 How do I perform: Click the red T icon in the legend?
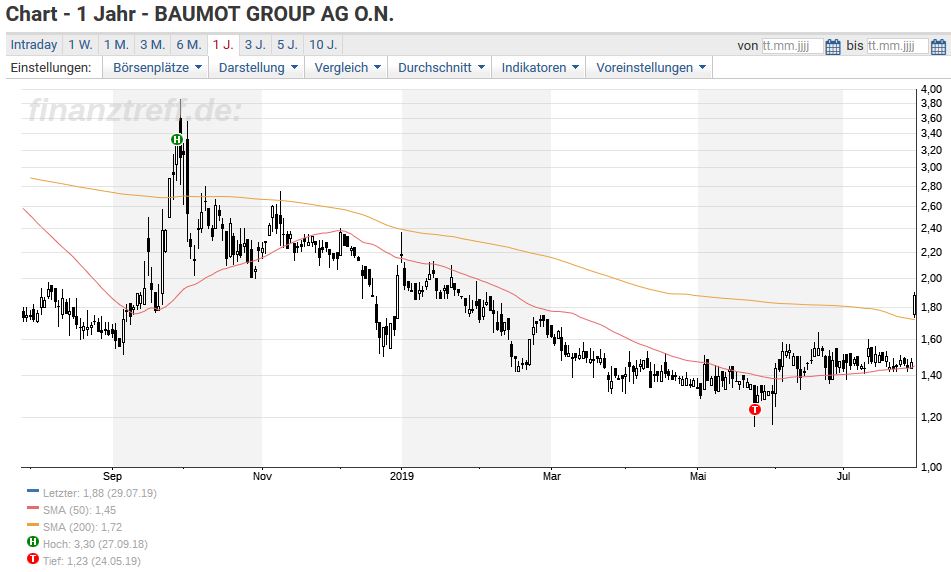[33, 559]
